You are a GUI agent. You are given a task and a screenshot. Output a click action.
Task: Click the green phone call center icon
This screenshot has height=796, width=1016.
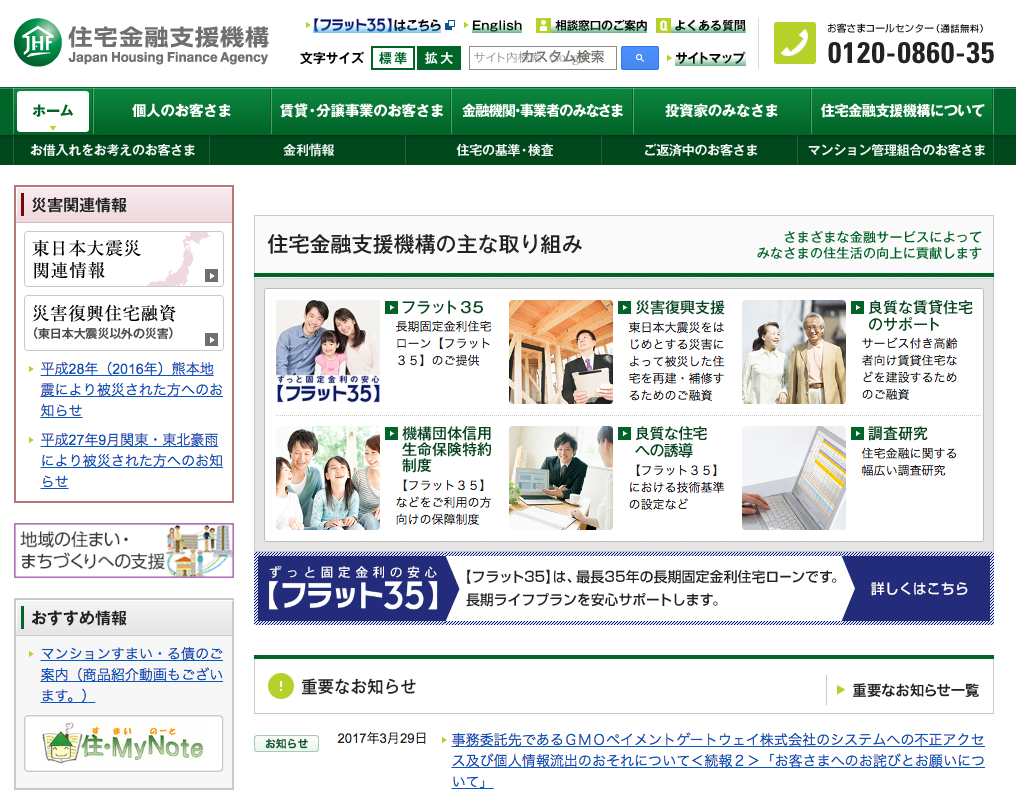(796, 43)
